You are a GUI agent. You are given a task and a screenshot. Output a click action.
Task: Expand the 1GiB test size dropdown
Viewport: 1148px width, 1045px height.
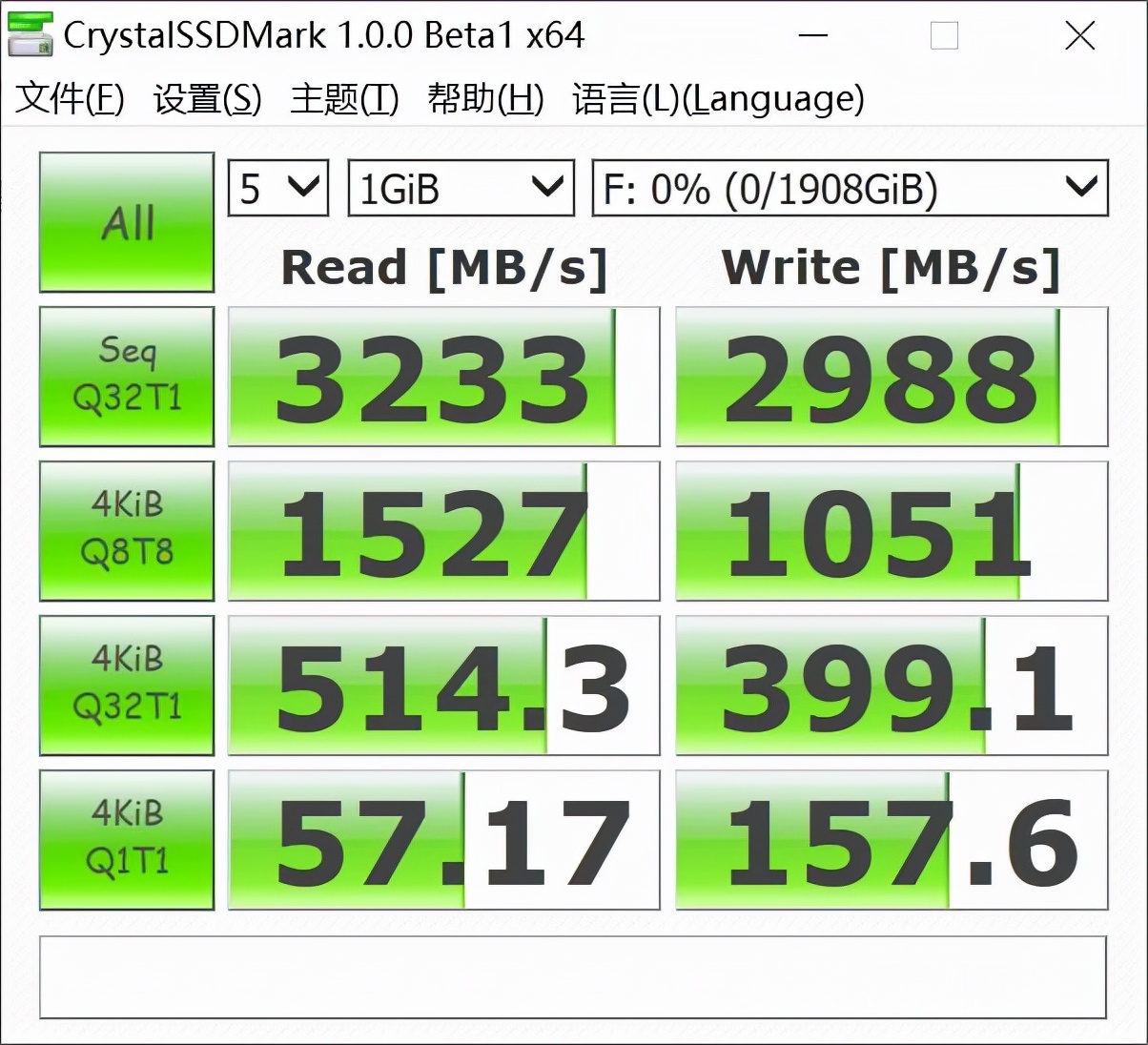point(461,188)
